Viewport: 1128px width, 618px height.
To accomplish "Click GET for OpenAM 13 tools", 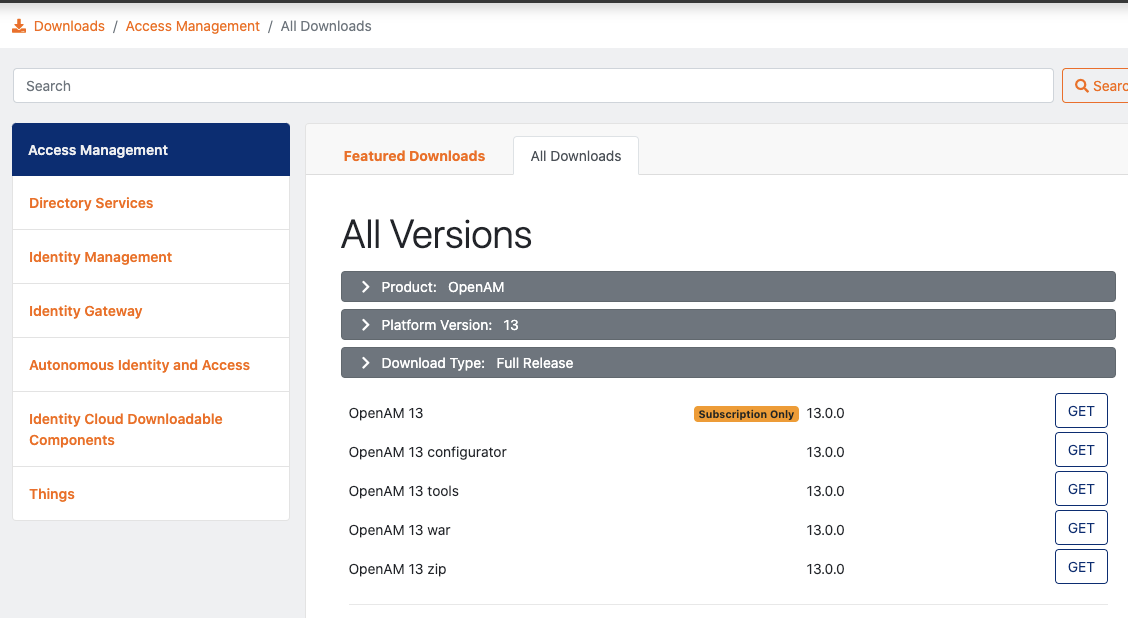I will (x=1081, y=489).
